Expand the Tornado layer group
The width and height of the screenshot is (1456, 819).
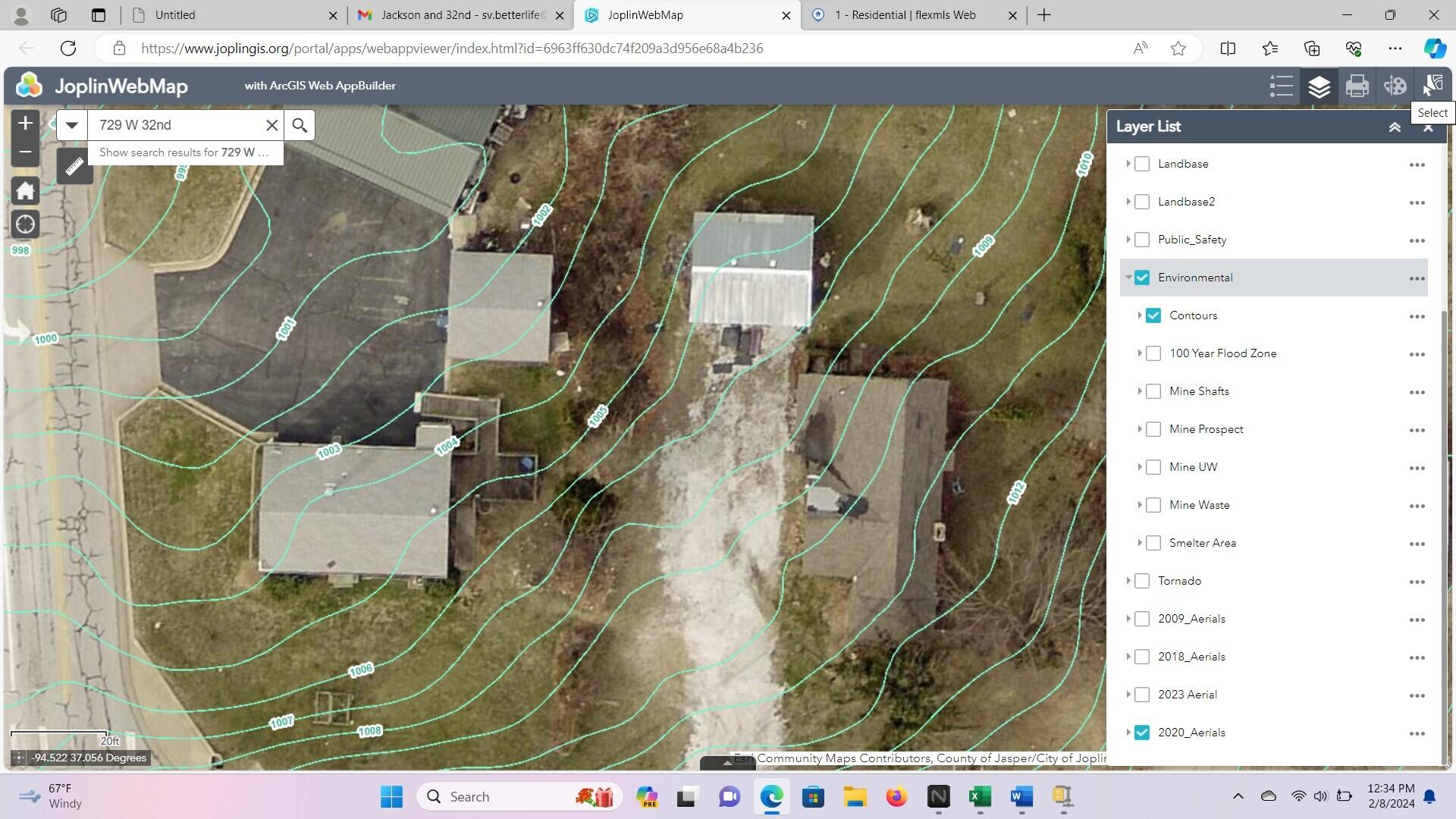(1128, 581)
